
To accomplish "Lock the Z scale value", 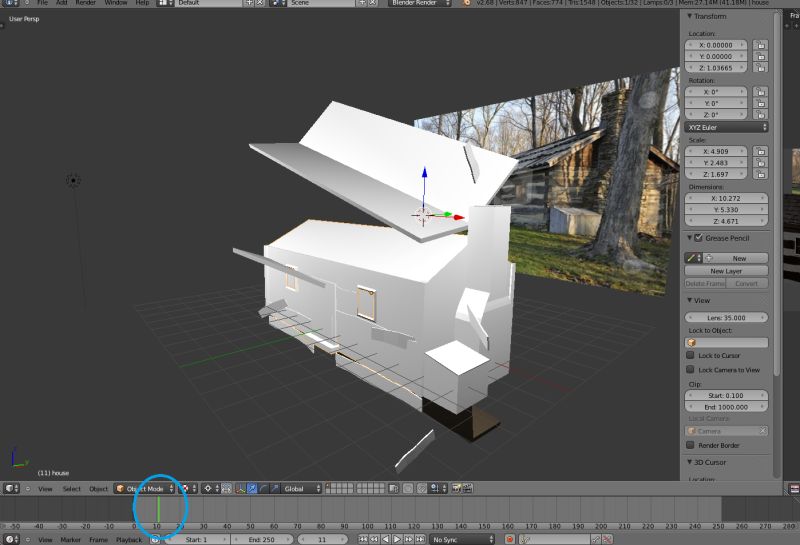I will pos(760,174).
